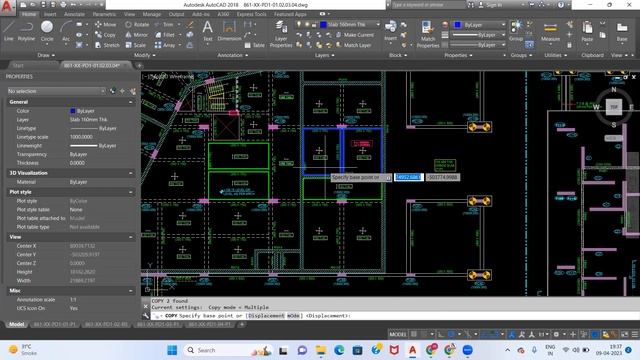The height and width of the screenshot is (360, 640).
Task: Open Windows Start menu
Action: 172,350
